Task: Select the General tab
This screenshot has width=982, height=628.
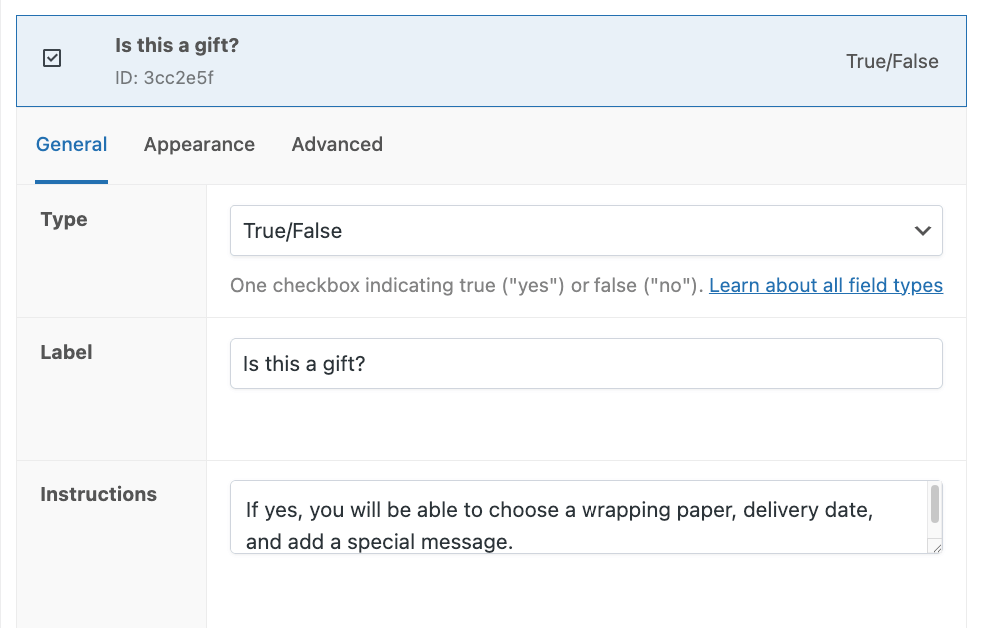Action: pos(71,144)
